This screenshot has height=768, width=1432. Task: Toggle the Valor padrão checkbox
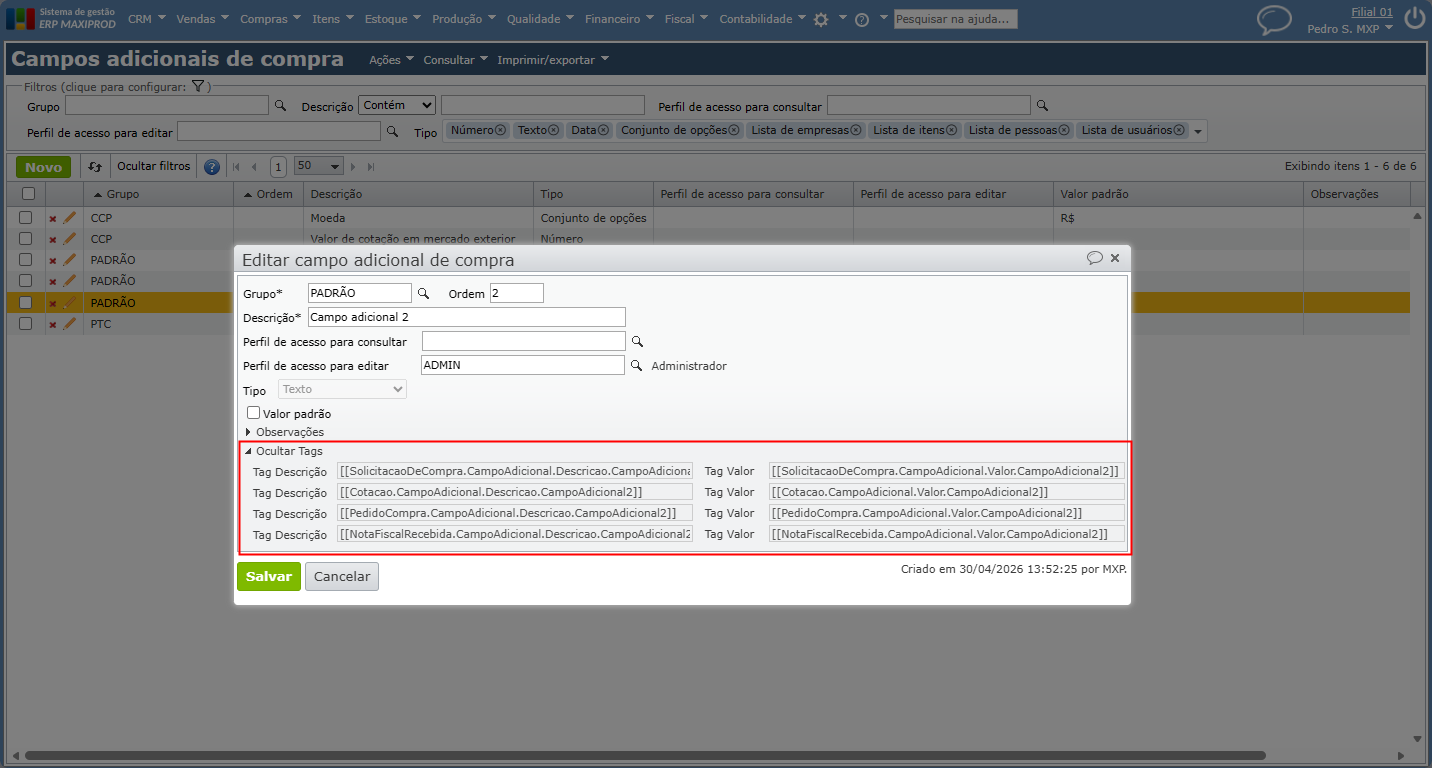tap(254, 412)
